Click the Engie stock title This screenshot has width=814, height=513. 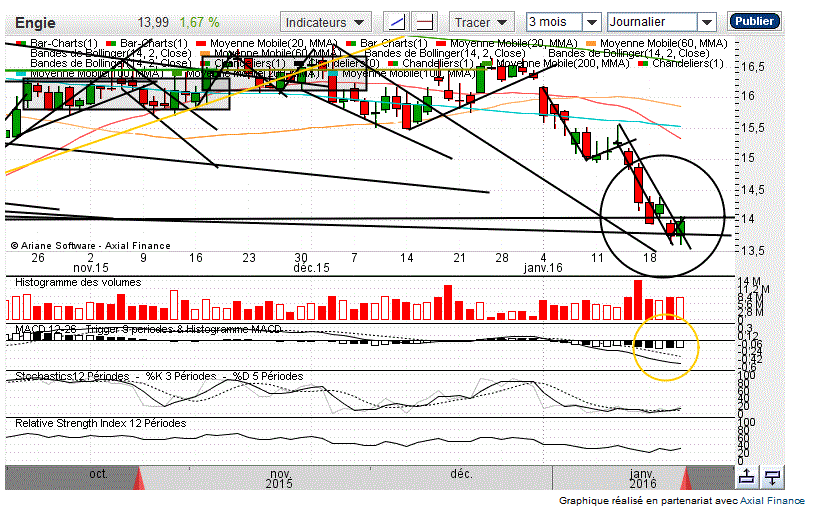click(35, 23)
